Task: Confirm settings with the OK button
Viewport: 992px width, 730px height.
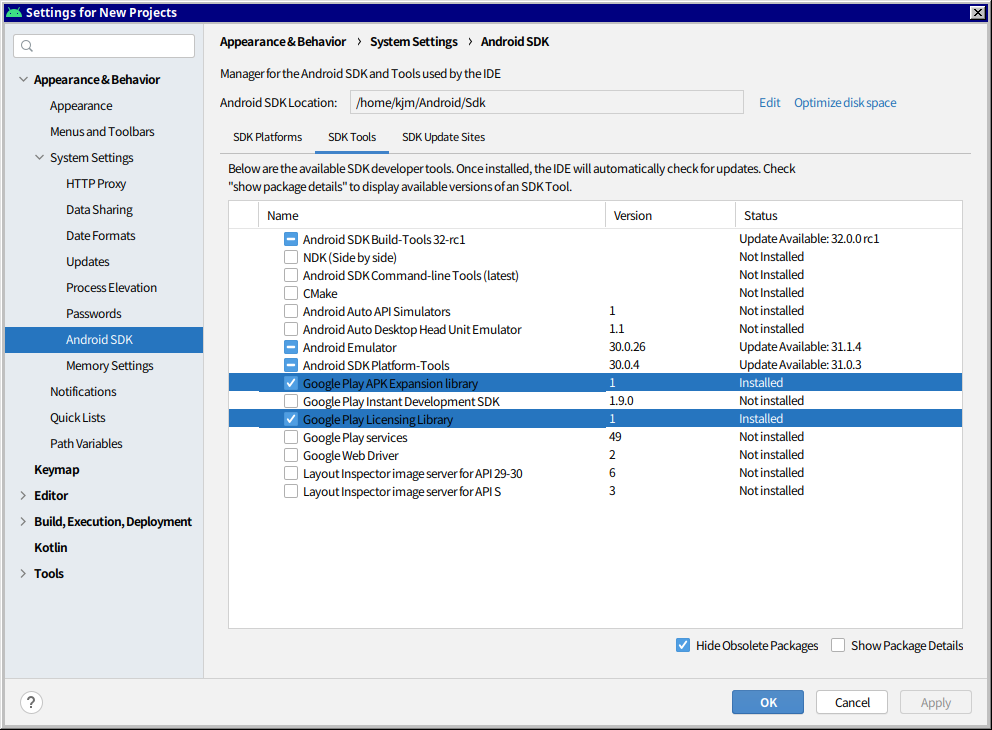Action: point(768,702)
